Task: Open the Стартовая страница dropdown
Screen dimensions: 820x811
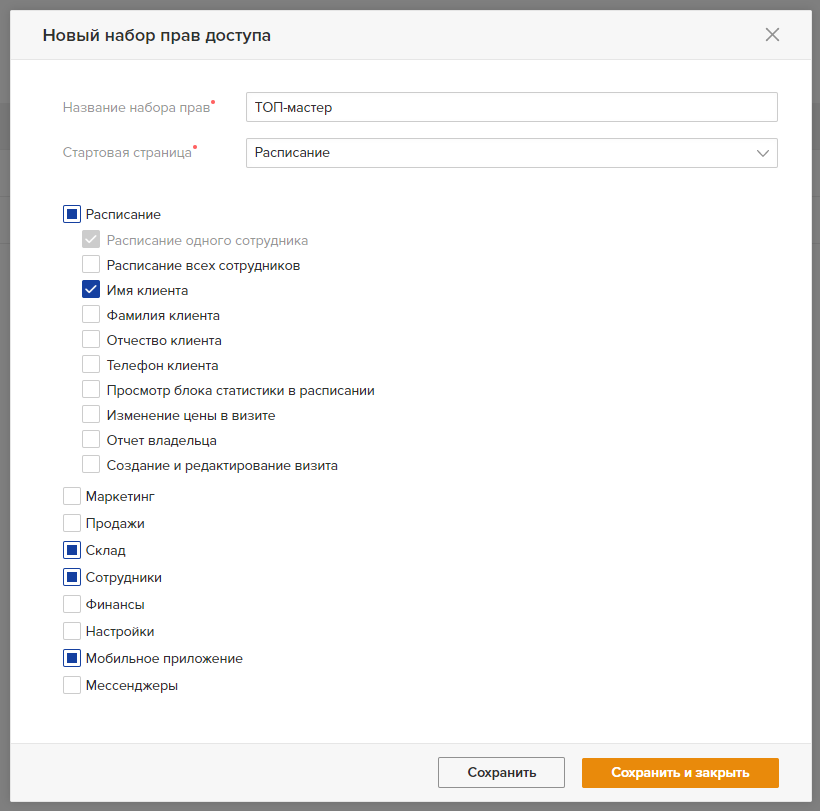Action: [x=511, y=153]
